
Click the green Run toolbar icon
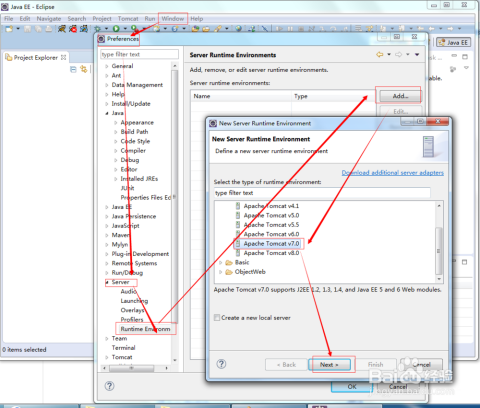click(x=116, y=29)
